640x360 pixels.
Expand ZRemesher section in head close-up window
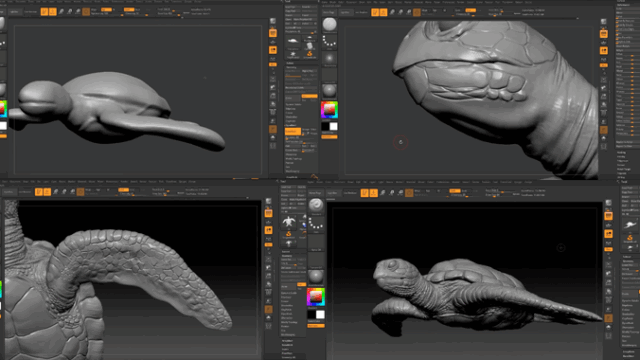[x=292, y=155]
